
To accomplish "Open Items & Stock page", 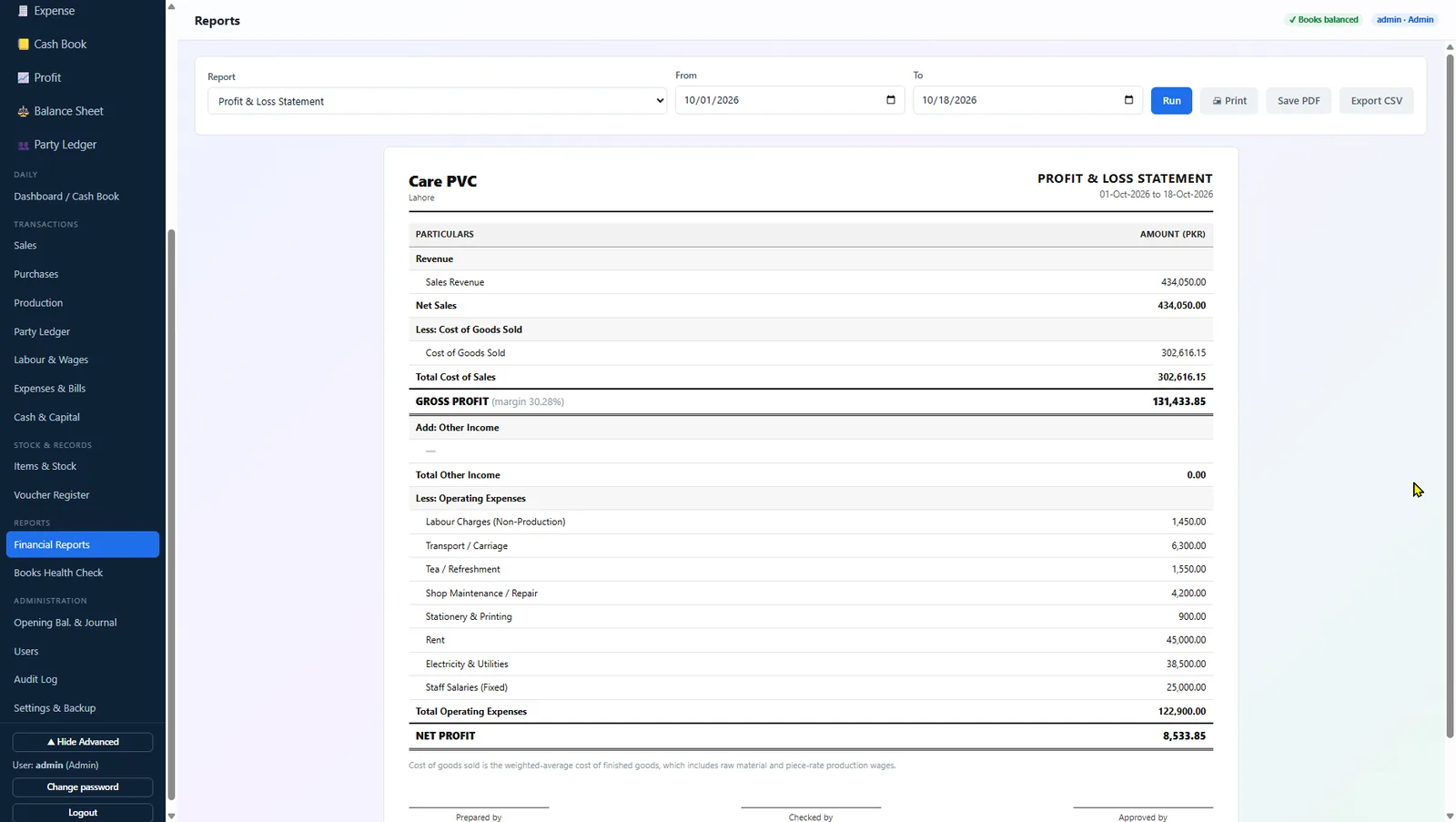I will (x=45, y=467).
